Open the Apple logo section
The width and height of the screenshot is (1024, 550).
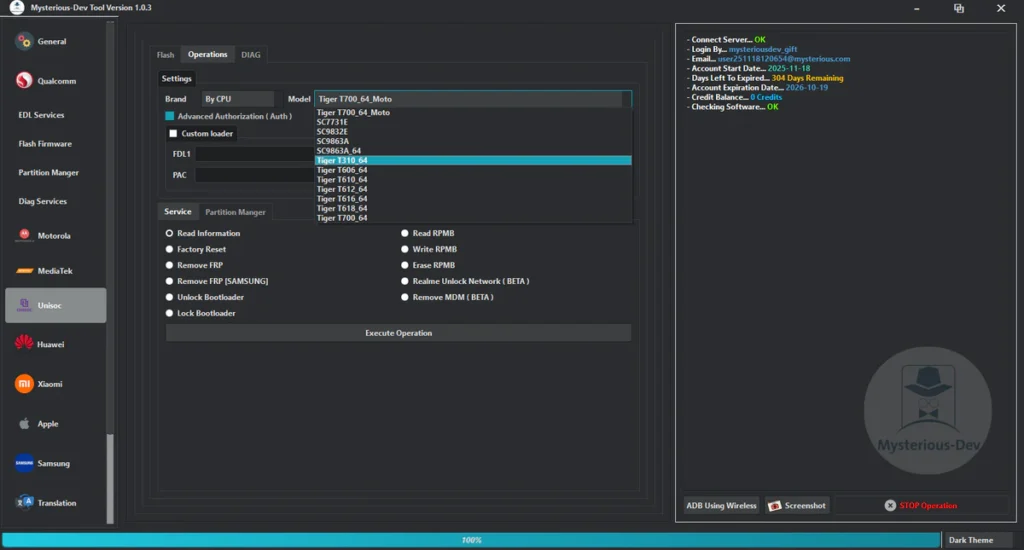point(24,424)
